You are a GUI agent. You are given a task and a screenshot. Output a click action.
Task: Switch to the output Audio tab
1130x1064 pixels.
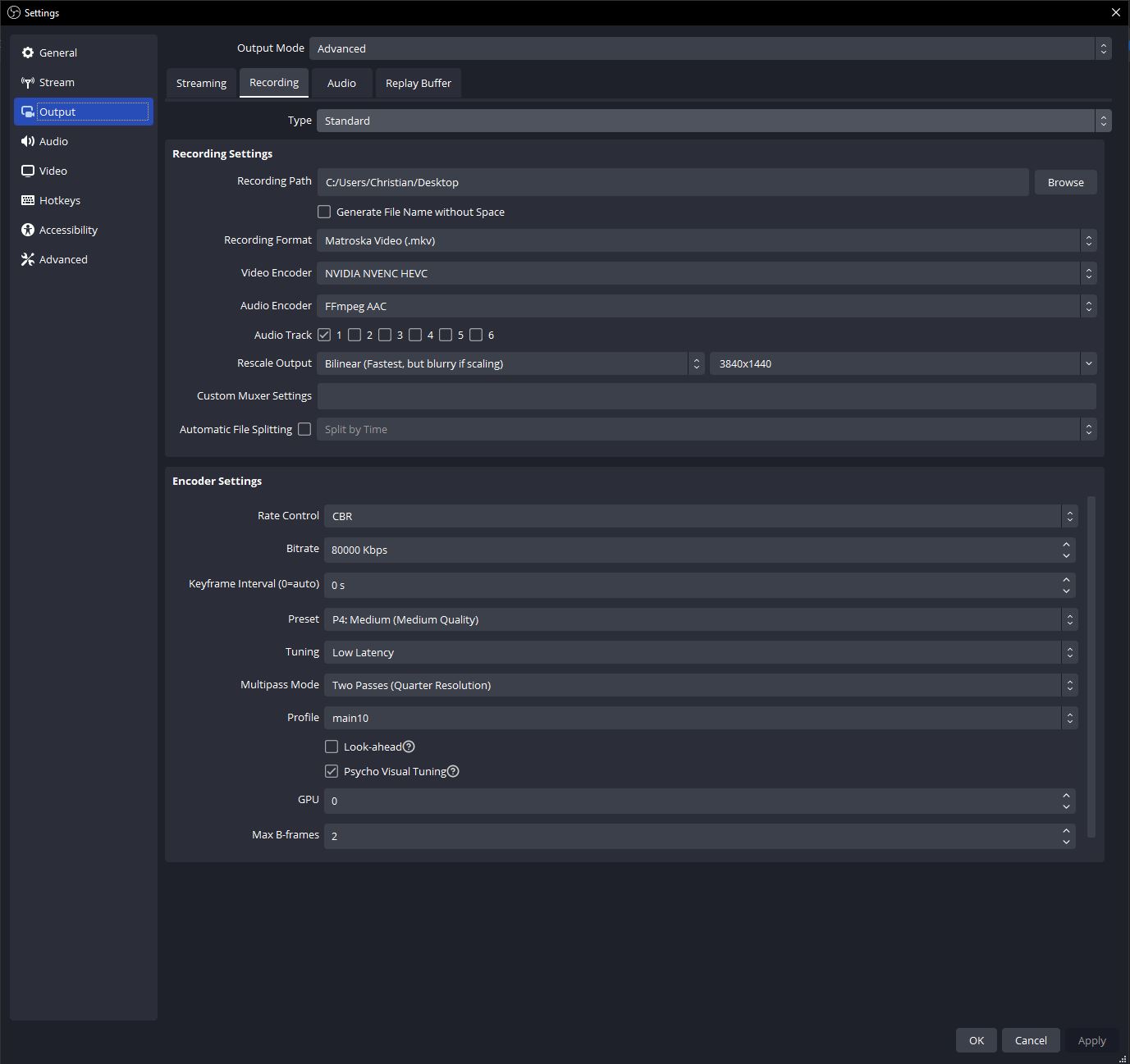(x=341, y=83)
